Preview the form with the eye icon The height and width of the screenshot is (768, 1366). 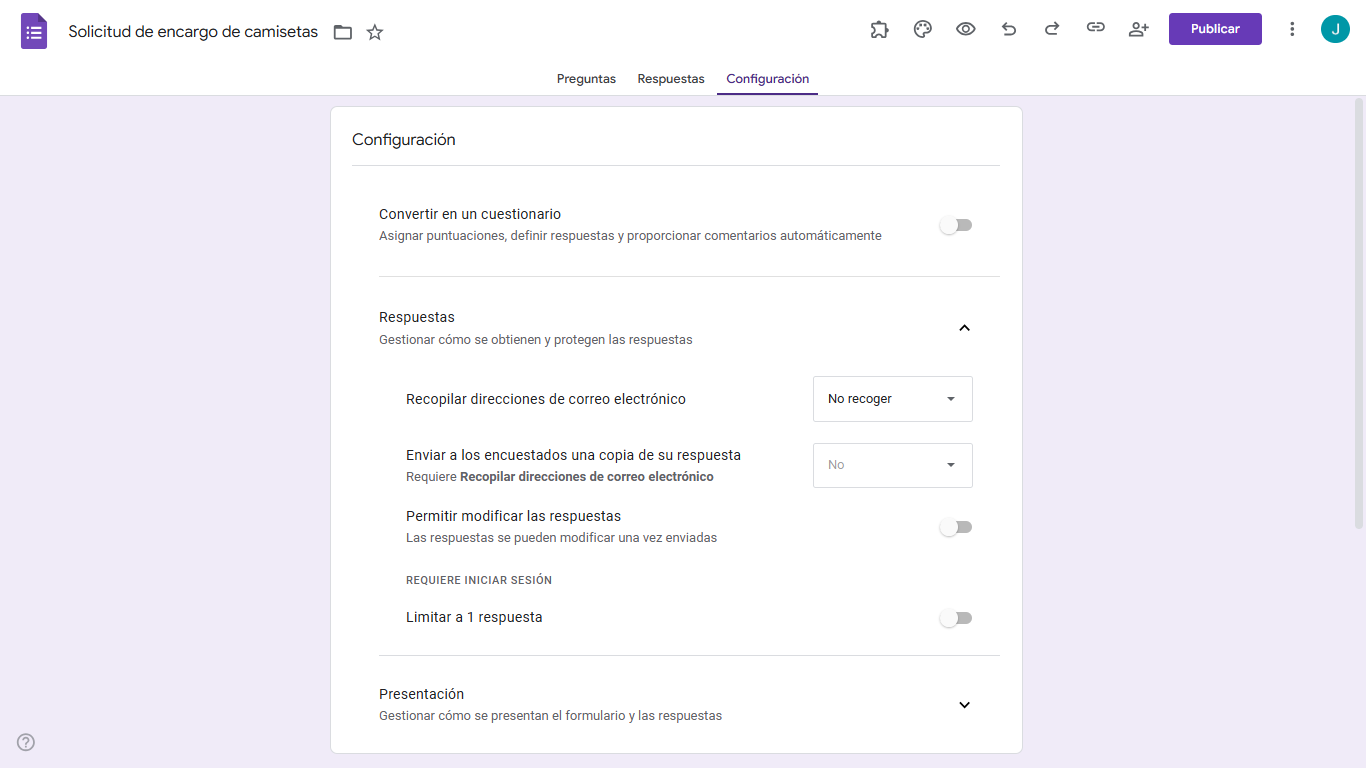[x=965, y=29]
